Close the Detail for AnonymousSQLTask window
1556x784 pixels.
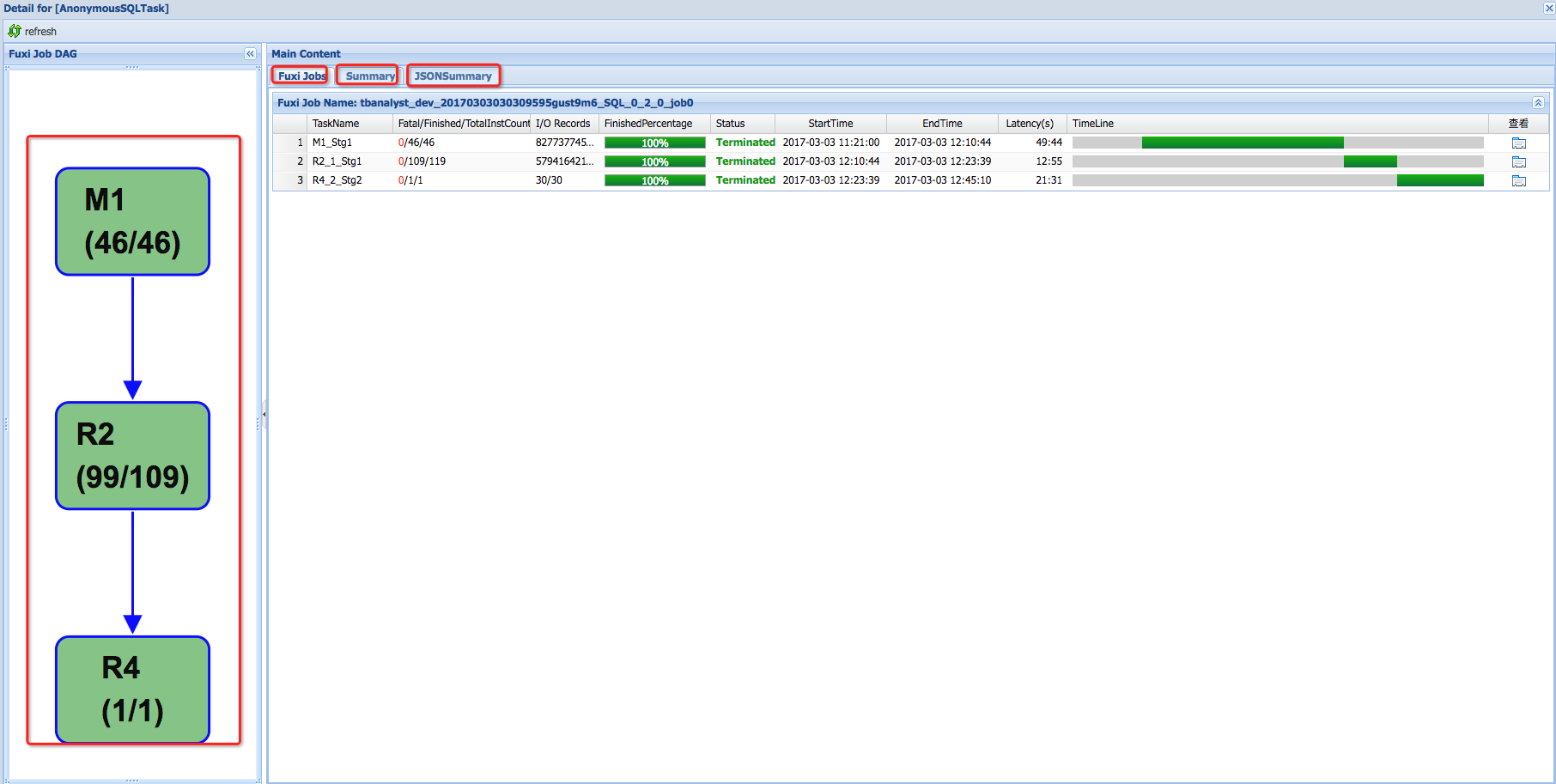click(x=1547, y=8)
